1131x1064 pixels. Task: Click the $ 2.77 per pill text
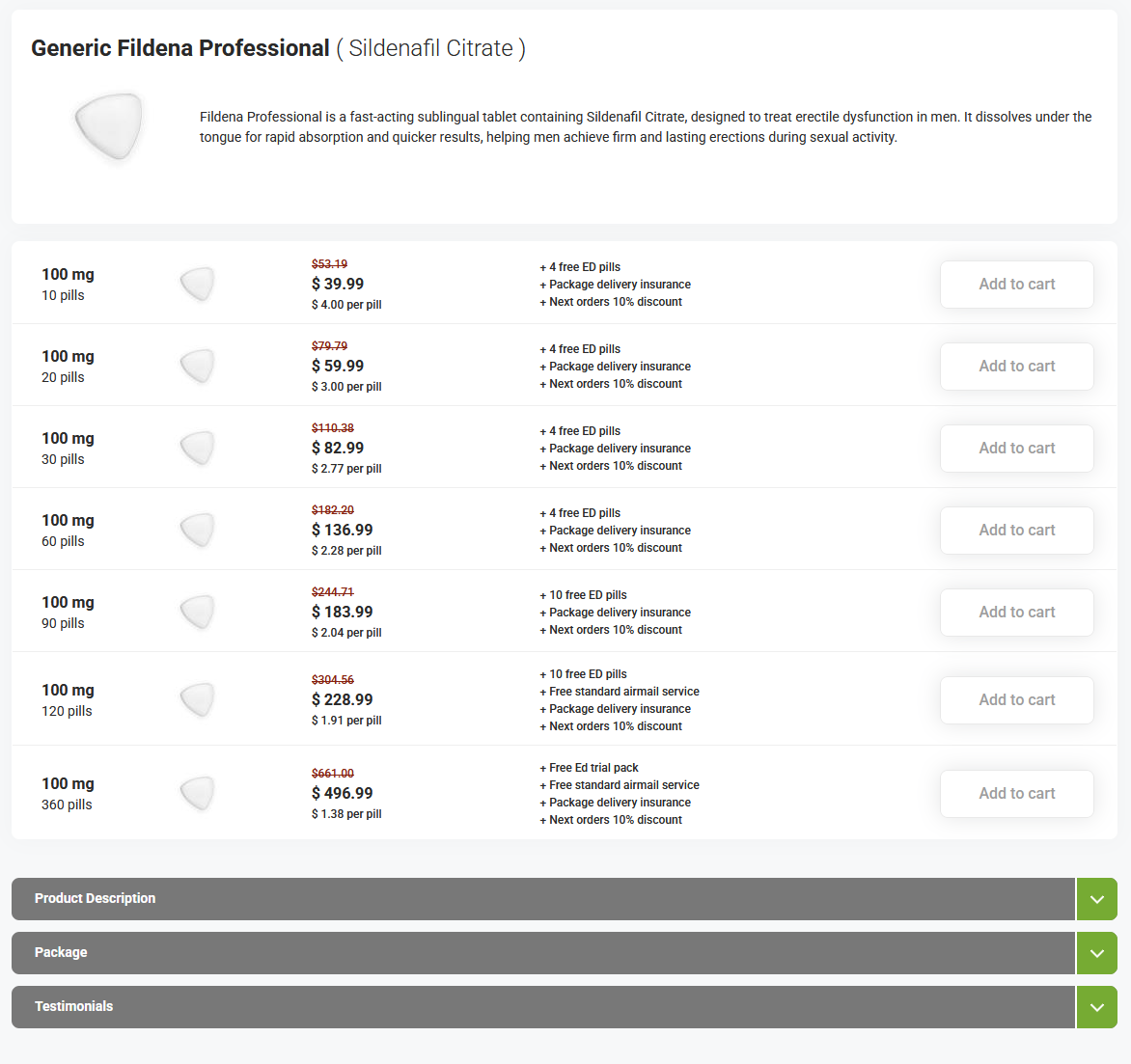pyautogui.click(x=346, y=469)
